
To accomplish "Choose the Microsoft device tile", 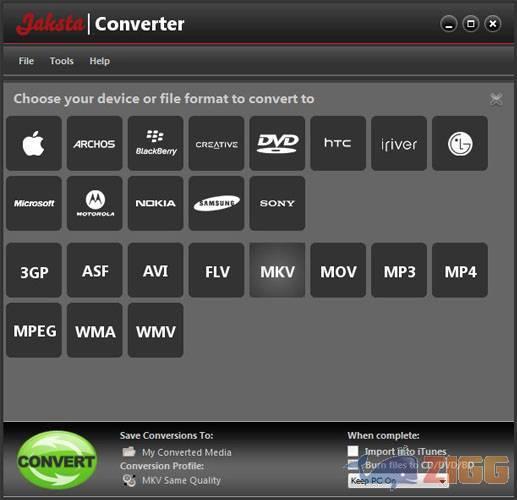I will (x=34, y=203).
